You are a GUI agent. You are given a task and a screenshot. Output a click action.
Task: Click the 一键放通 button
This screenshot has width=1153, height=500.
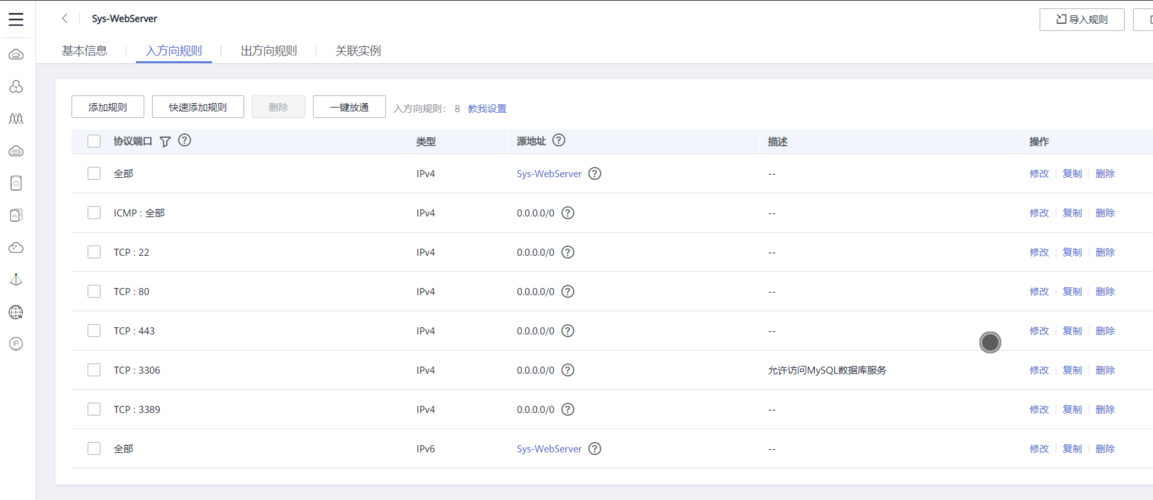349,107
